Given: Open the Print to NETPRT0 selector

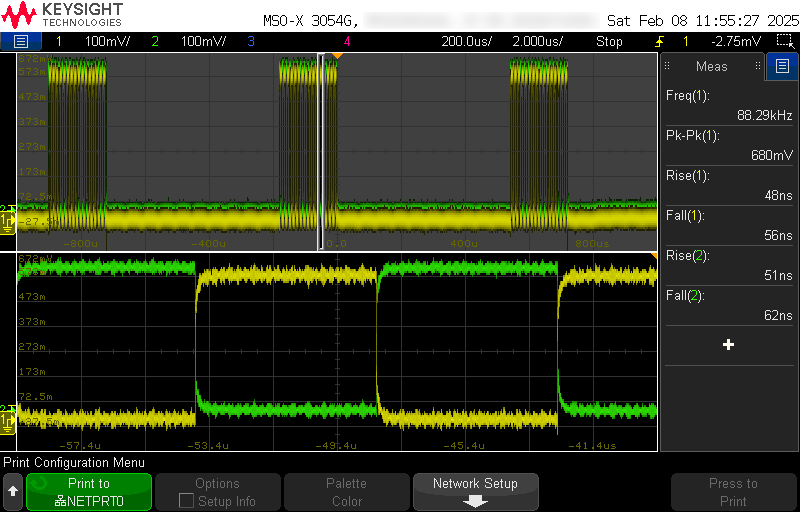Looking at the screenshot, I should tap(89, 492).
